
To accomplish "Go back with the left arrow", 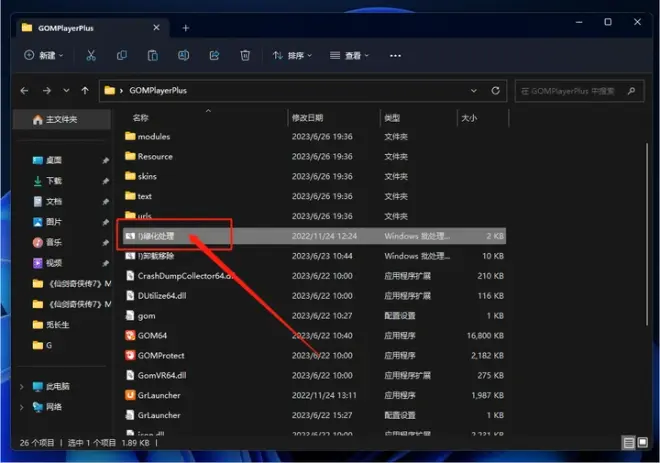I will pyautogui.click(x=24, y=90).
